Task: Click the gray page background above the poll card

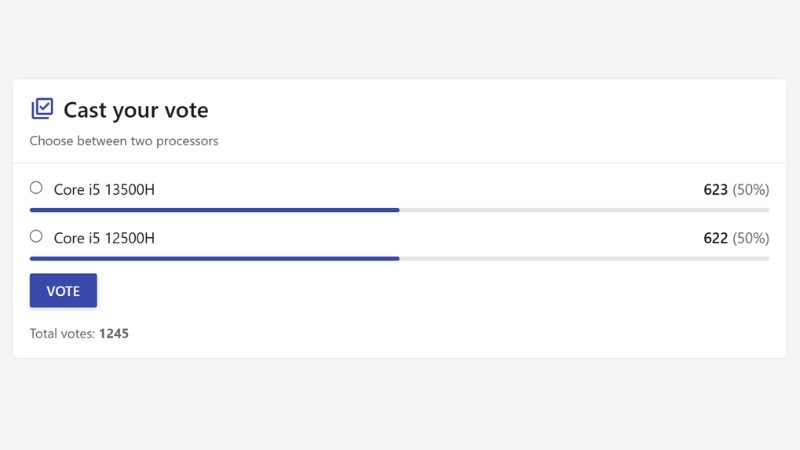Action: [x=400, y=40]
